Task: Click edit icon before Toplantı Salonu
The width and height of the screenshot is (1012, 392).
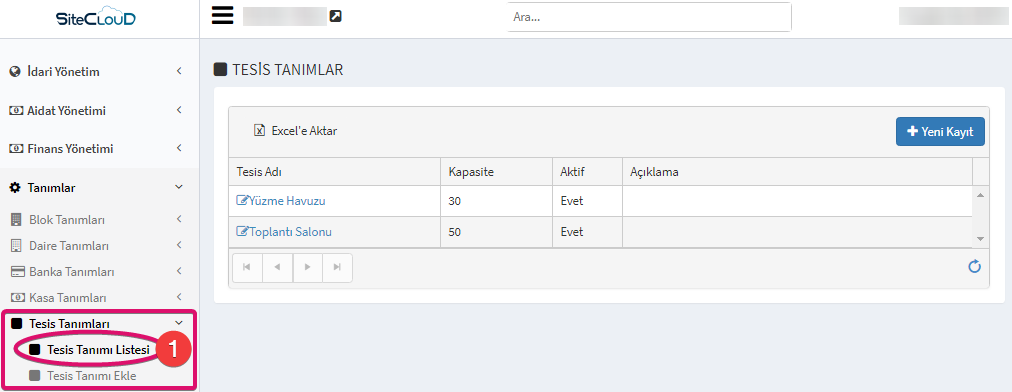Action: click(x=243, y=231)
